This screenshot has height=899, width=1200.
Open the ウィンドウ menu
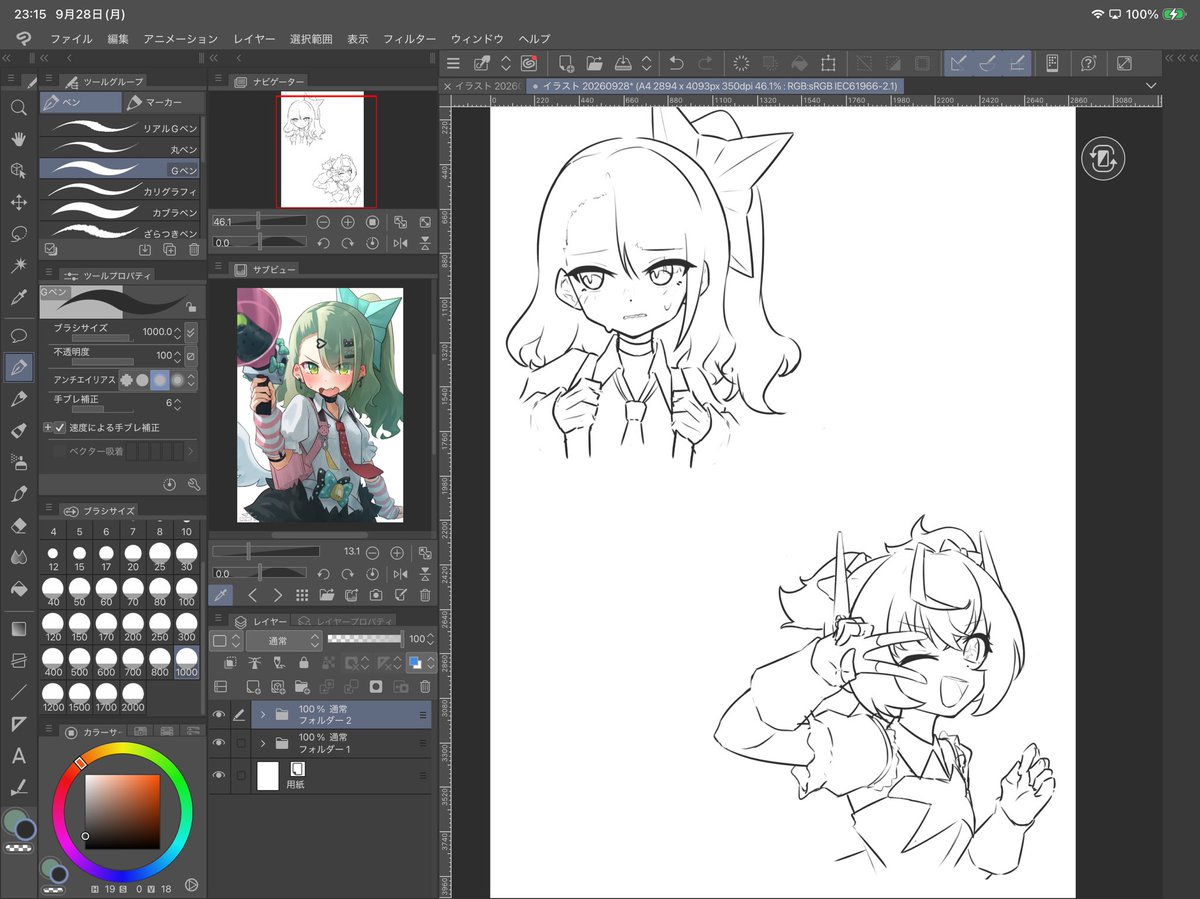477,39
